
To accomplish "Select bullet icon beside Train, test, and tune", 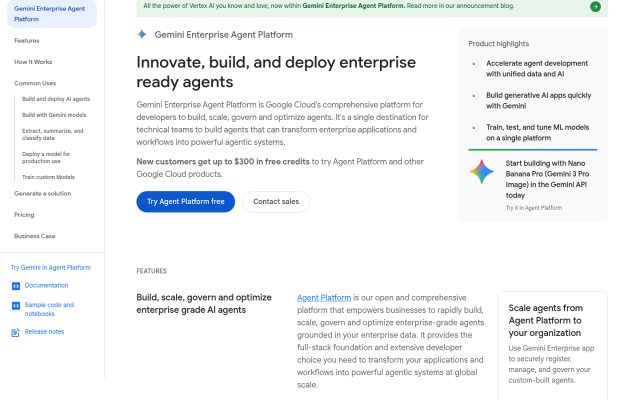I will 473,128.
